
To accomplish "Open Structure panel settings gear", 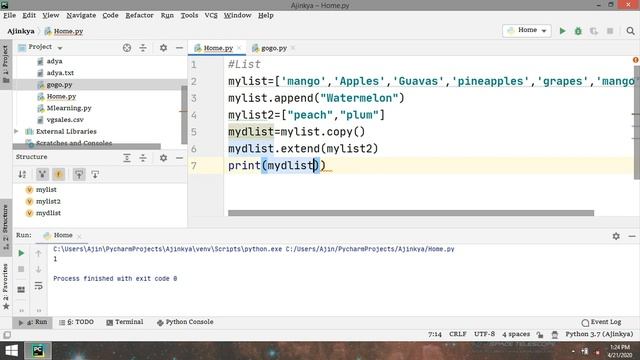I will coord(163,158).
